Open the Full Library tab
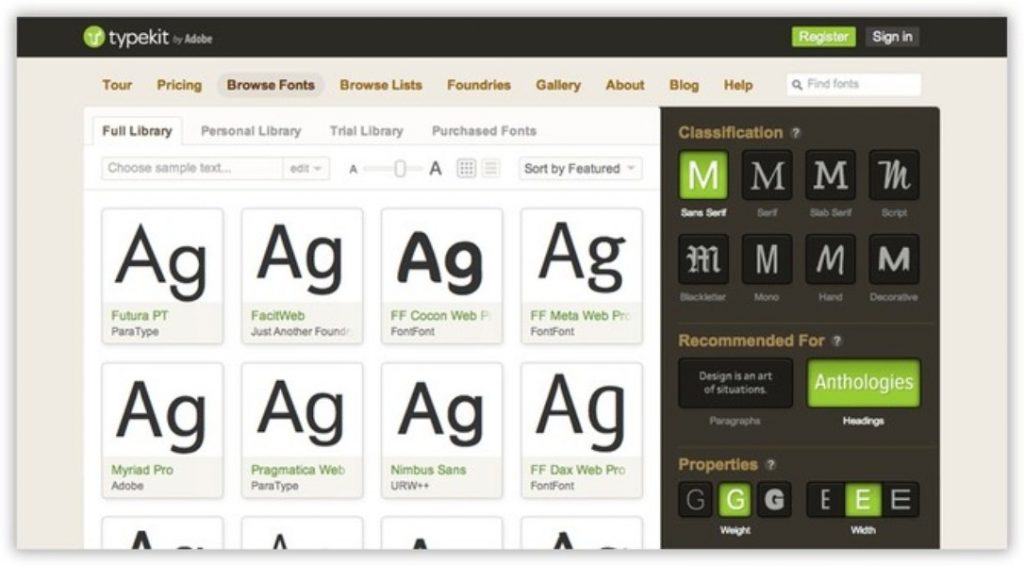This screenshot has width=1024, height=566. click(137, 131)
